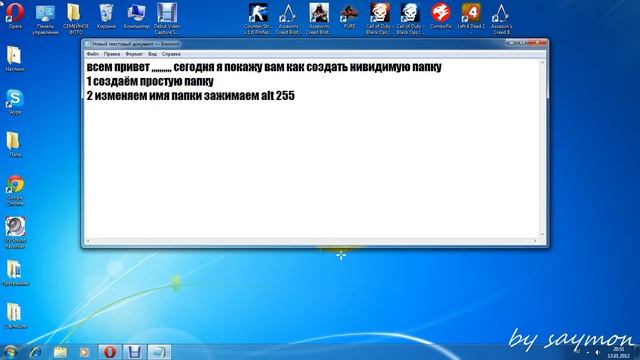Launch the Assassin's Creed II shortcut
Viewport: 640px width, 360px height.
[x=501, y=19]
